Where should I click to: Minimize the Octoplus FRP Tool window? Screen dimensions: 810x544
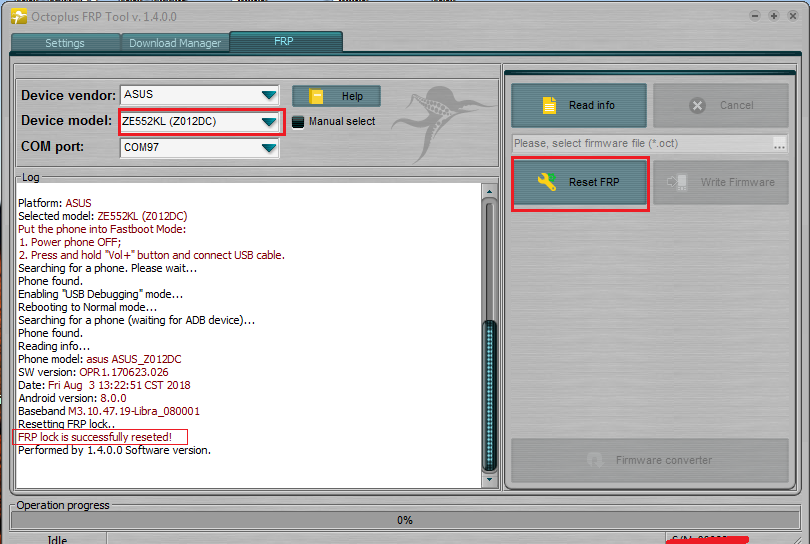click(x=755, y=16)
